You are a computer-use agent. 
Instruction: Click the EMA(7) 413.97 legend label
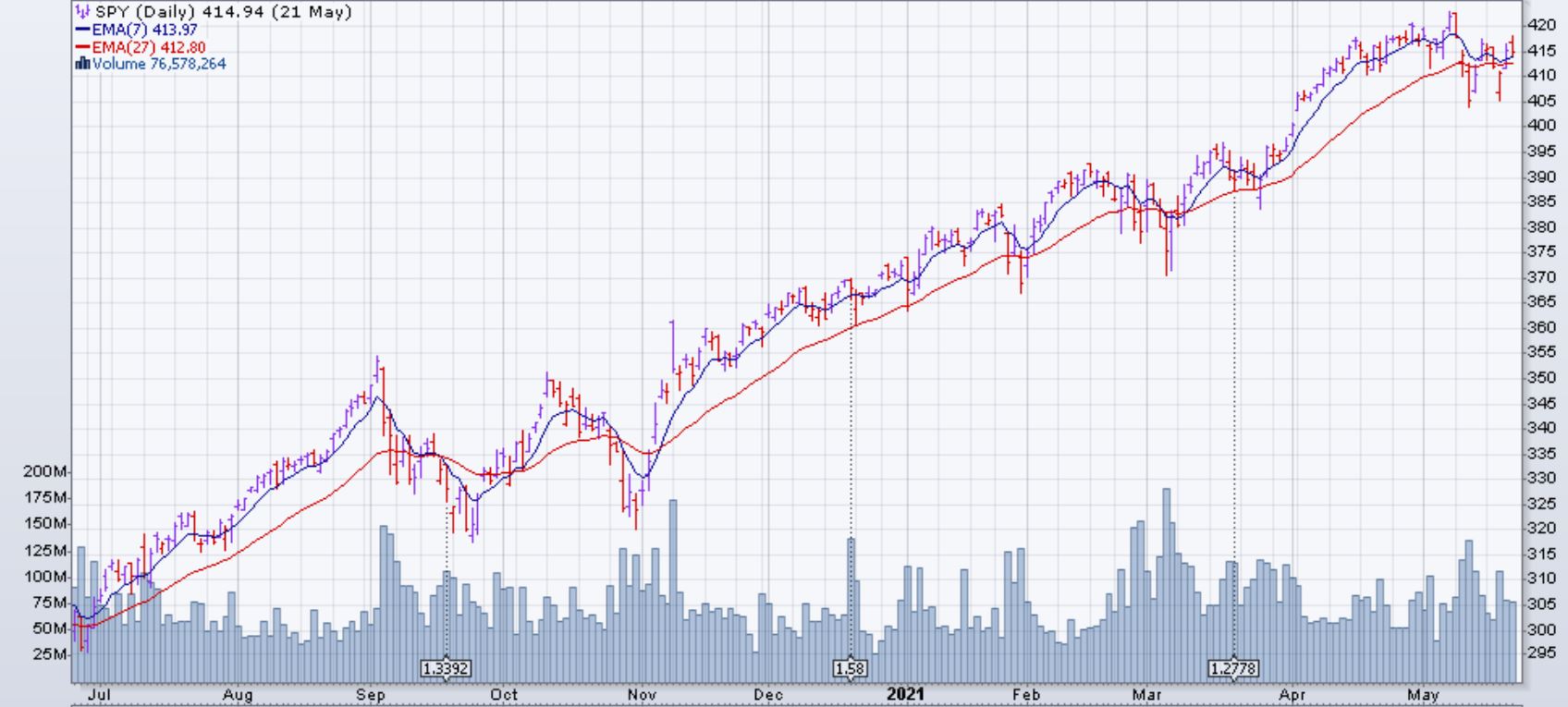(x=144, y=30)
